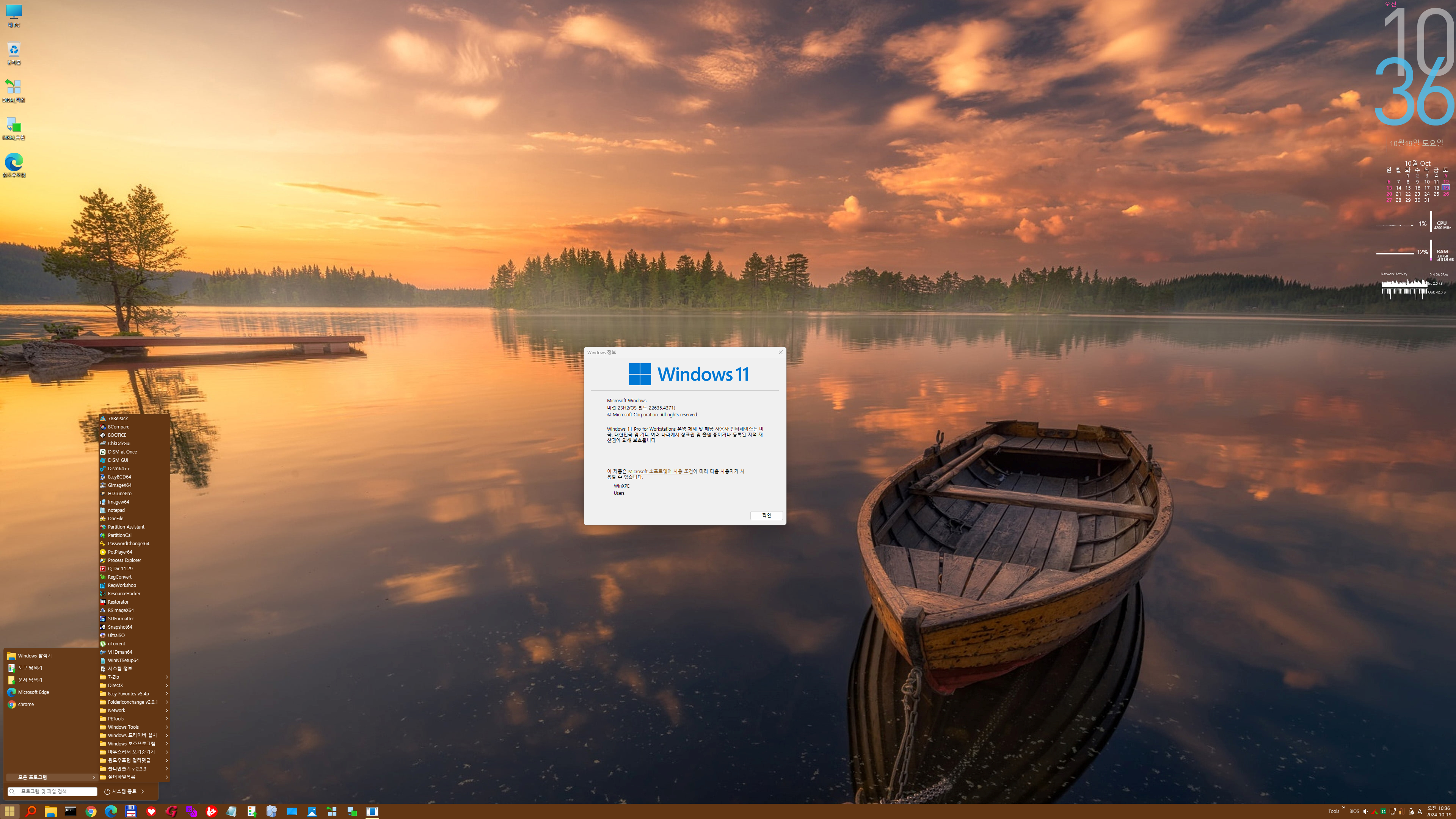The height and width of the screenshot is (819, 1456).
Task: Launch Edge from the taskbar
Action: [111, 811]
